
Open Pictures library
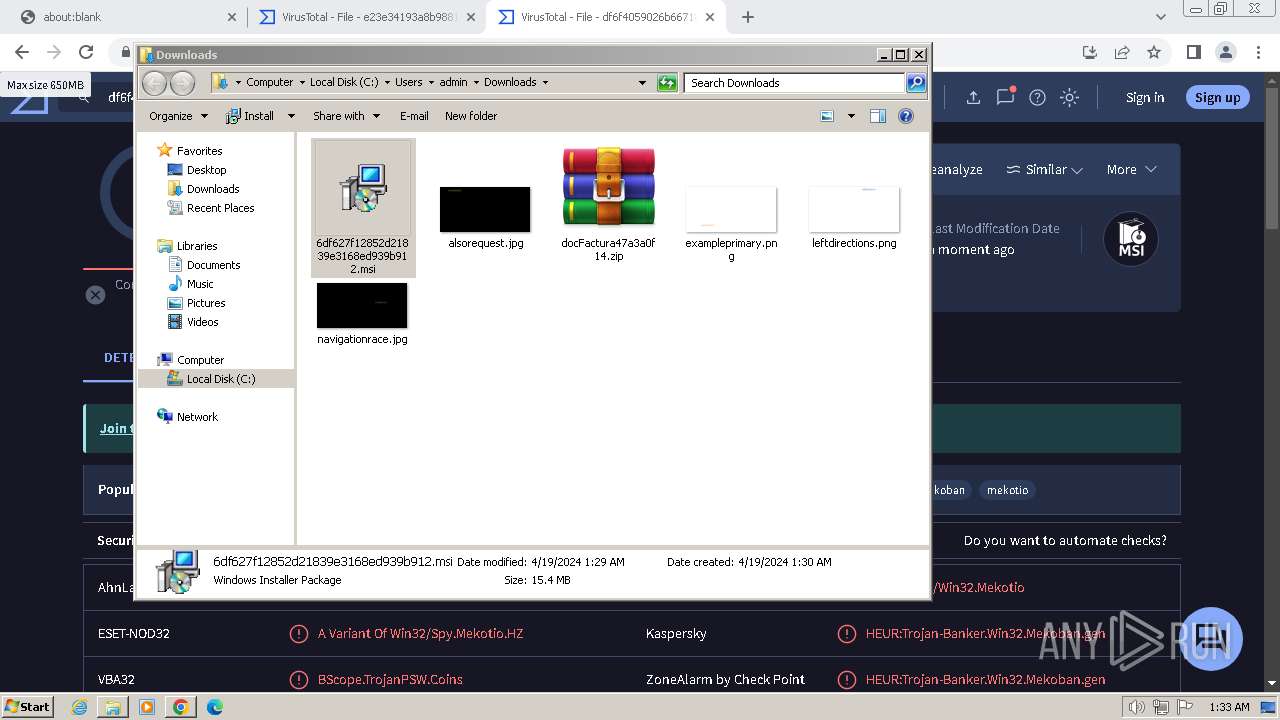pos(205,303)
